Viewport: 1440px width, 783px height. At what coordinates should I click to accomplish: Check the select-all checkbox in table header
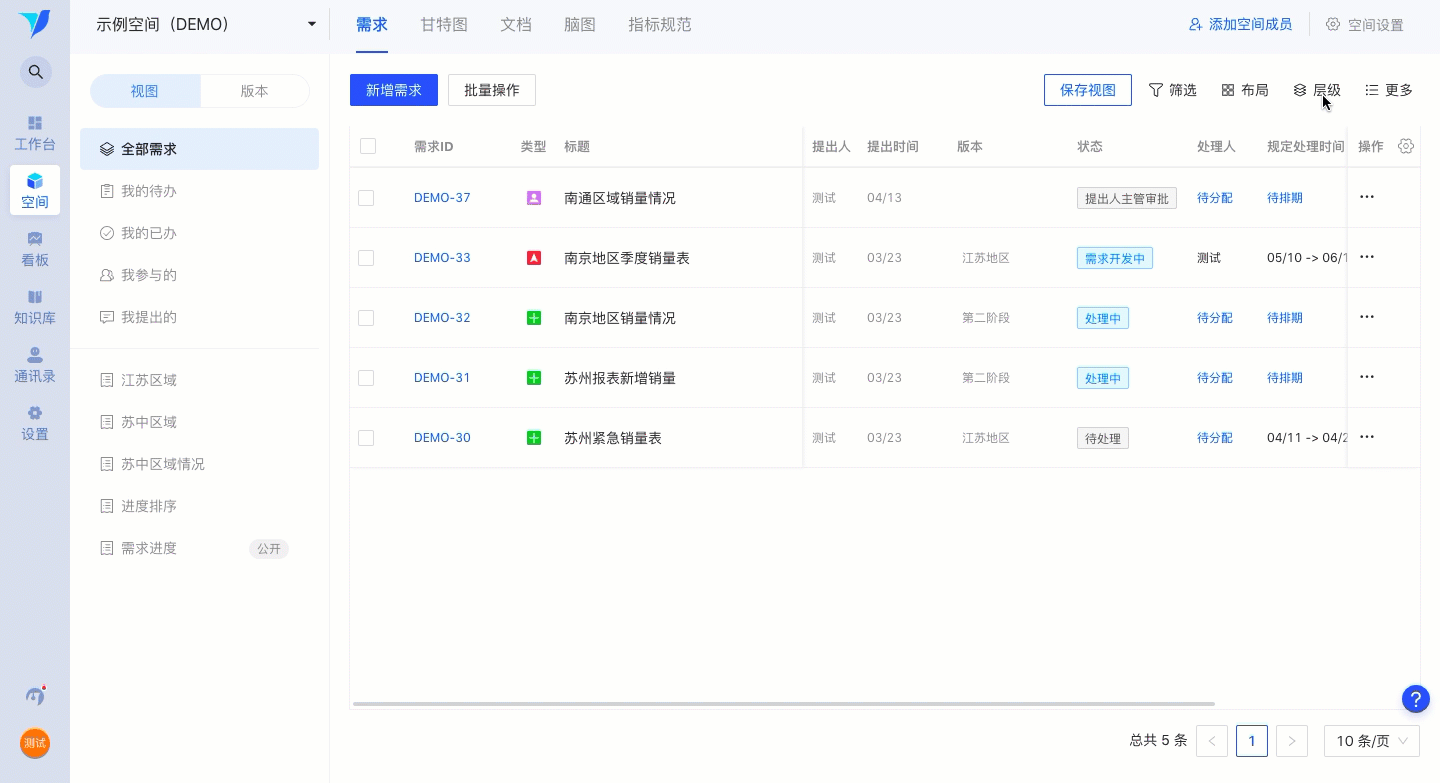pos(368,146)
